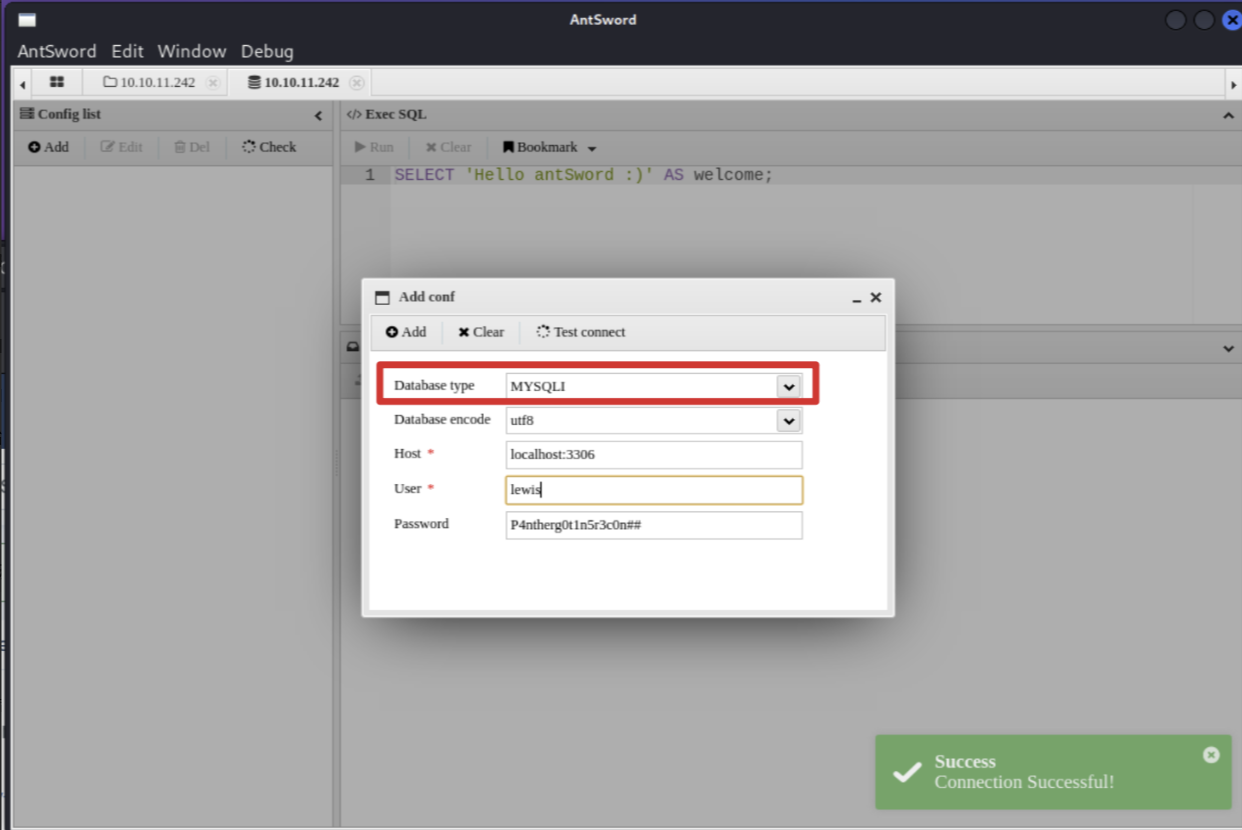Expand the Bookmark dropdown menu
Viewport: 1242px width, 830px height.
[x=592, y=148]
